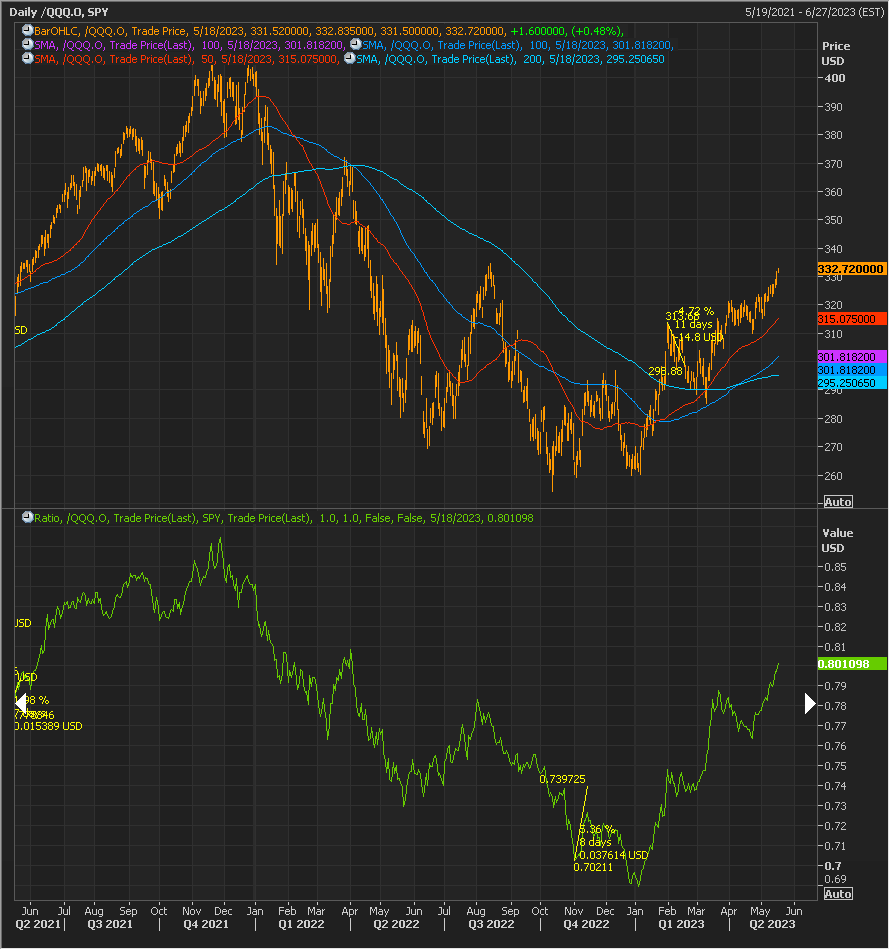Screen dimensions: 890x950
Task: Click the Q2 2023 time axis label
Action: pos(772,925)
